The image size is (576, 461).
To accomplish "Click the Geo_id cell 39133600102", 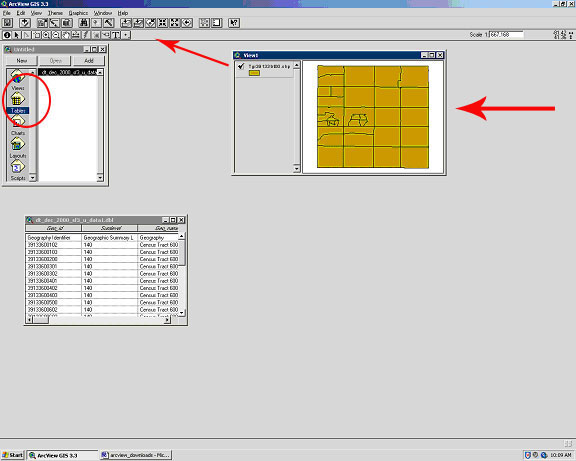I will (53, 245).
